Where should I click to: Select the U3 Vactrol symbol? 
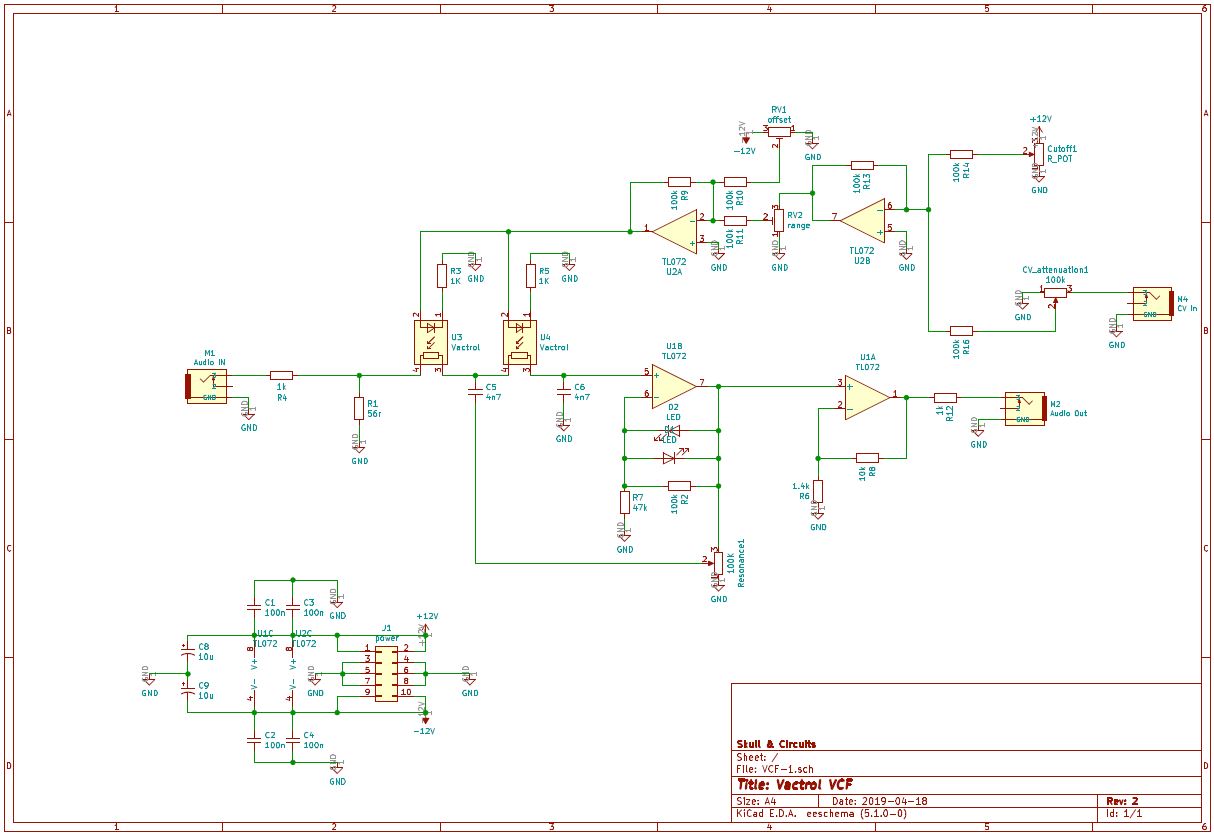point(431,342)
